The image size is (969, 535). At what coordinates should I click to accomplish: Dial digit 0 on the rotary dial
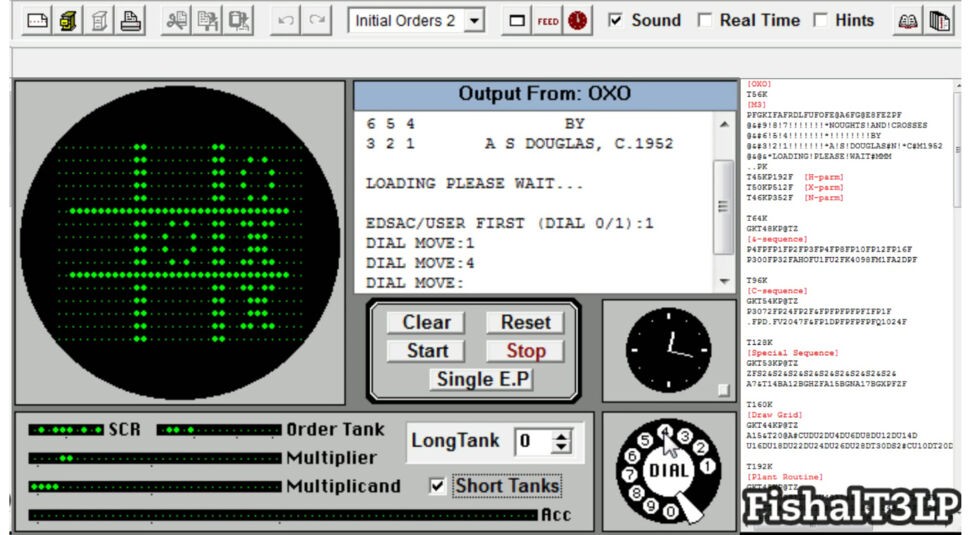670,511
